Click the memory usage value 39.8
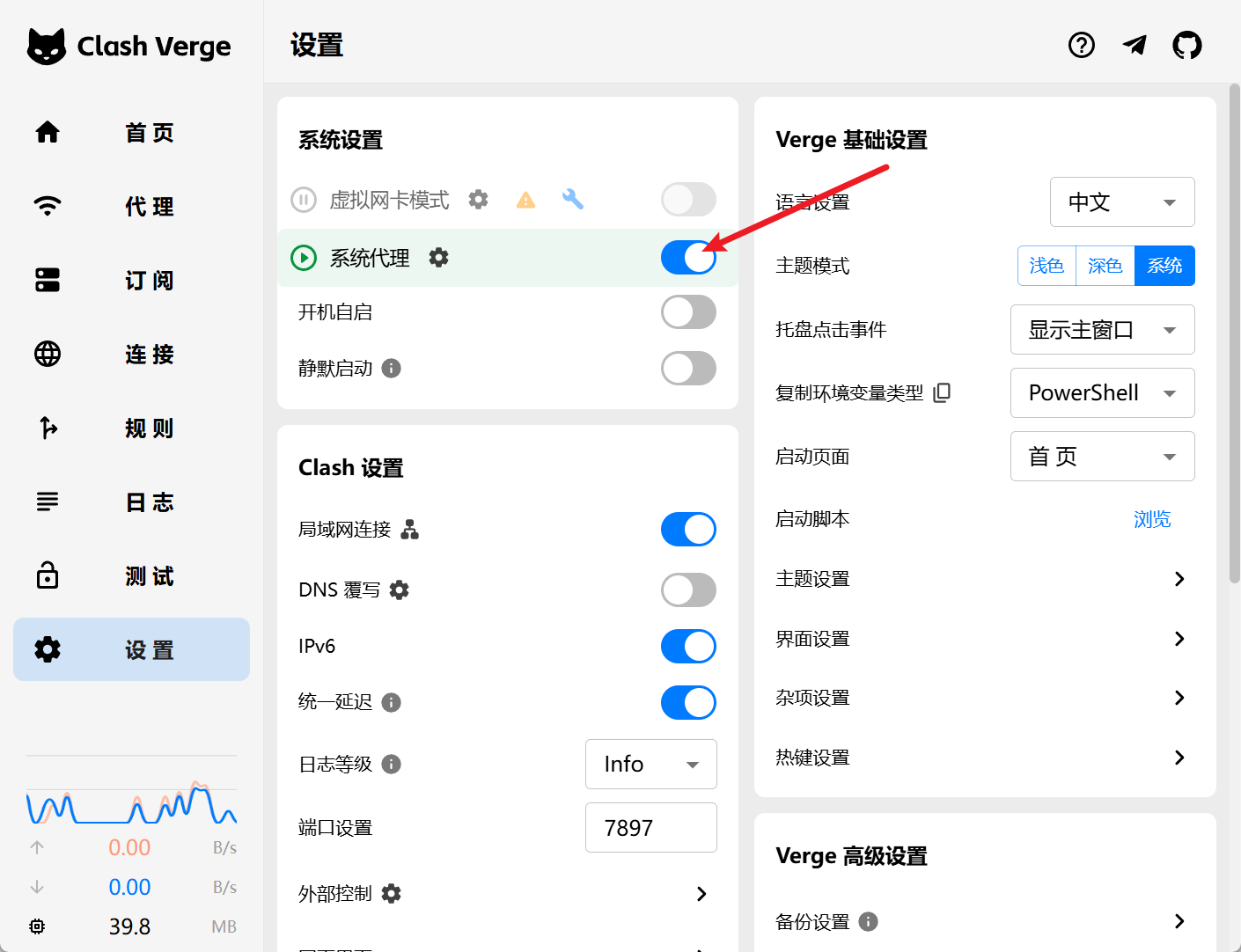This screenshot has height=952, width=1241. click(129, 926)
